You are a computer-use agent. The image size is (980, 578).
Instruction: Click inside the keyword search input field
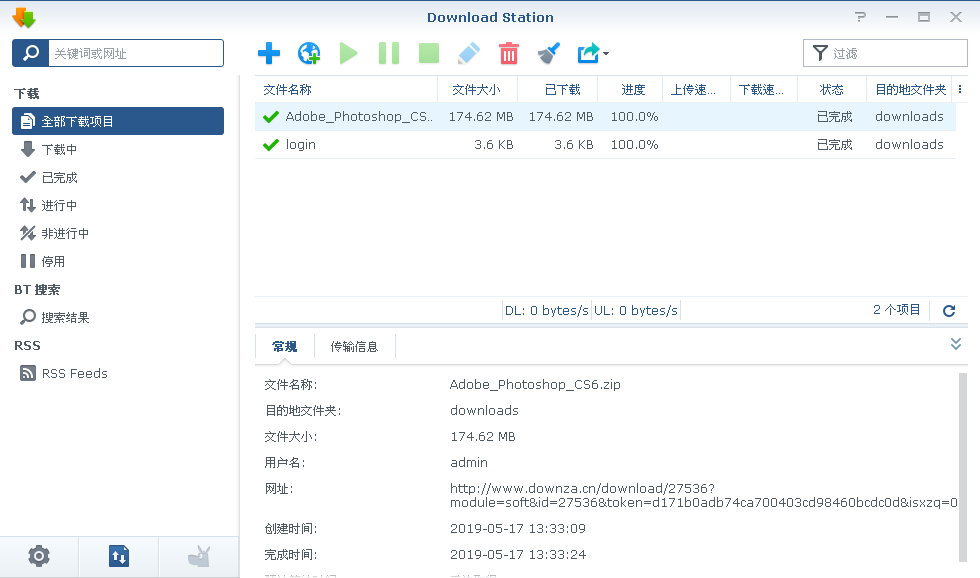pyautogui.click(x=137, y=53)
